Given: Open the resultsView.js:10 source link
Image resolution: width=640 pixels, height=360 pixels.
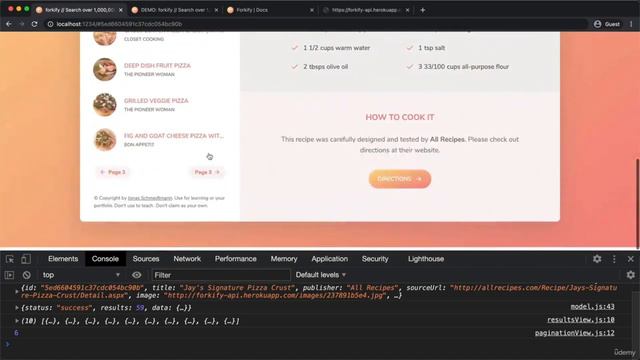Looking at the screenshot, I should coord(581,320).
